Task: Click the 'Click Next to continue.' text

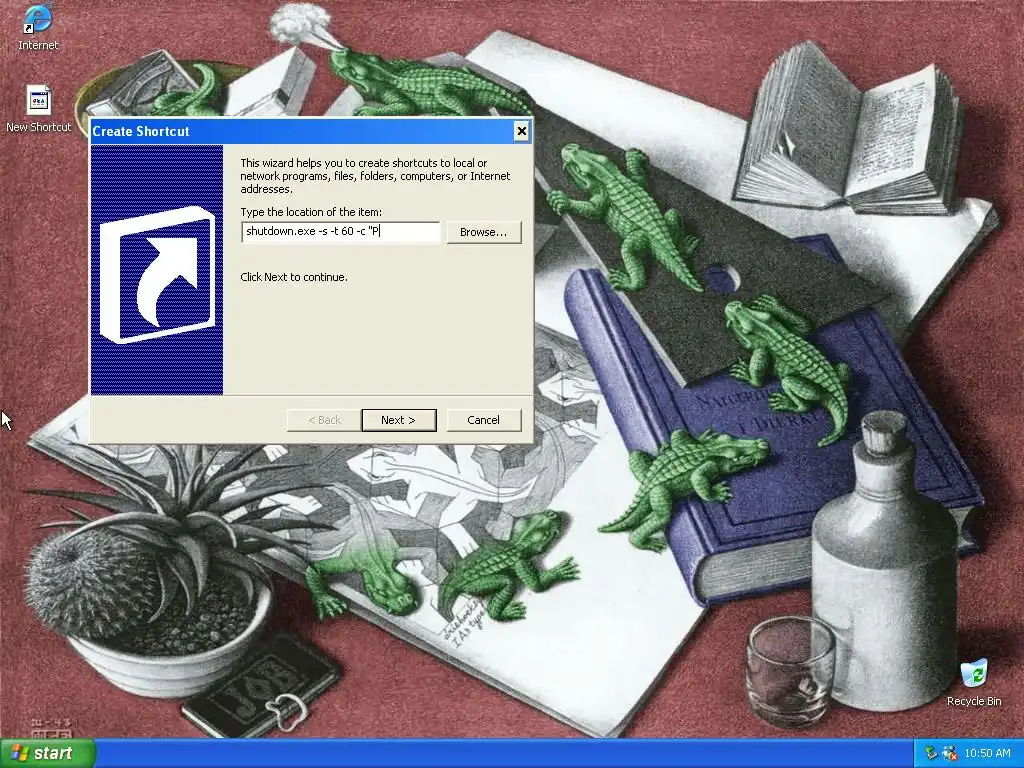Action: (294, 277)
